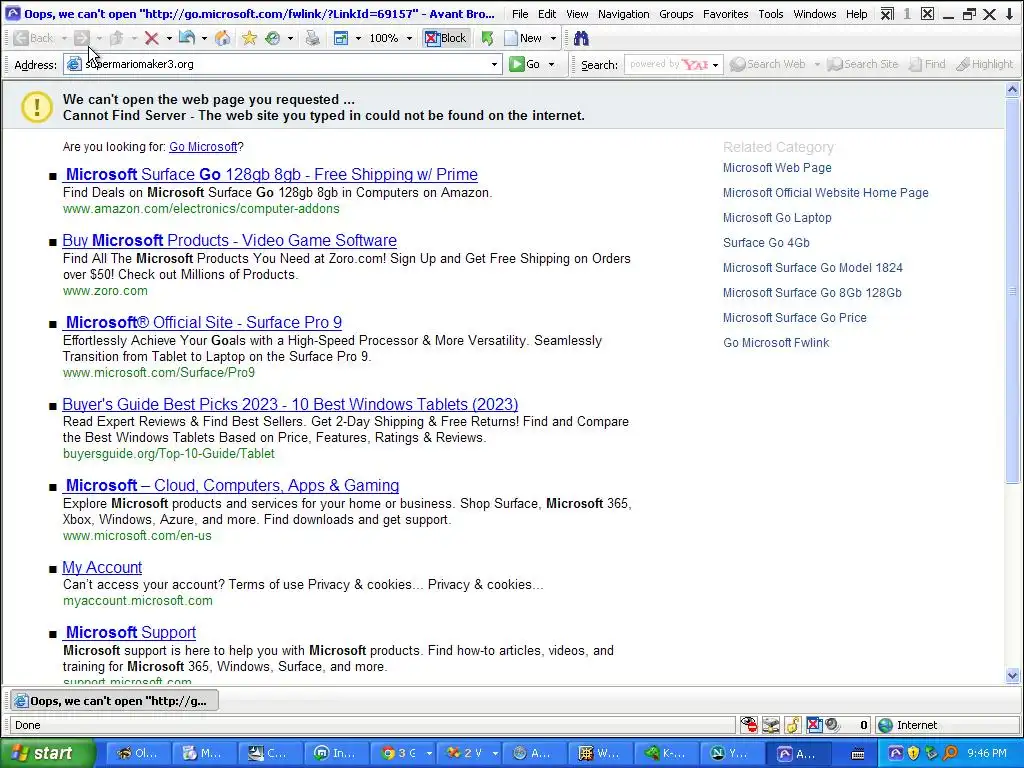Click the system tray shield icon
The height and width of the screenshot is (768, 1024).
point(913,753)
